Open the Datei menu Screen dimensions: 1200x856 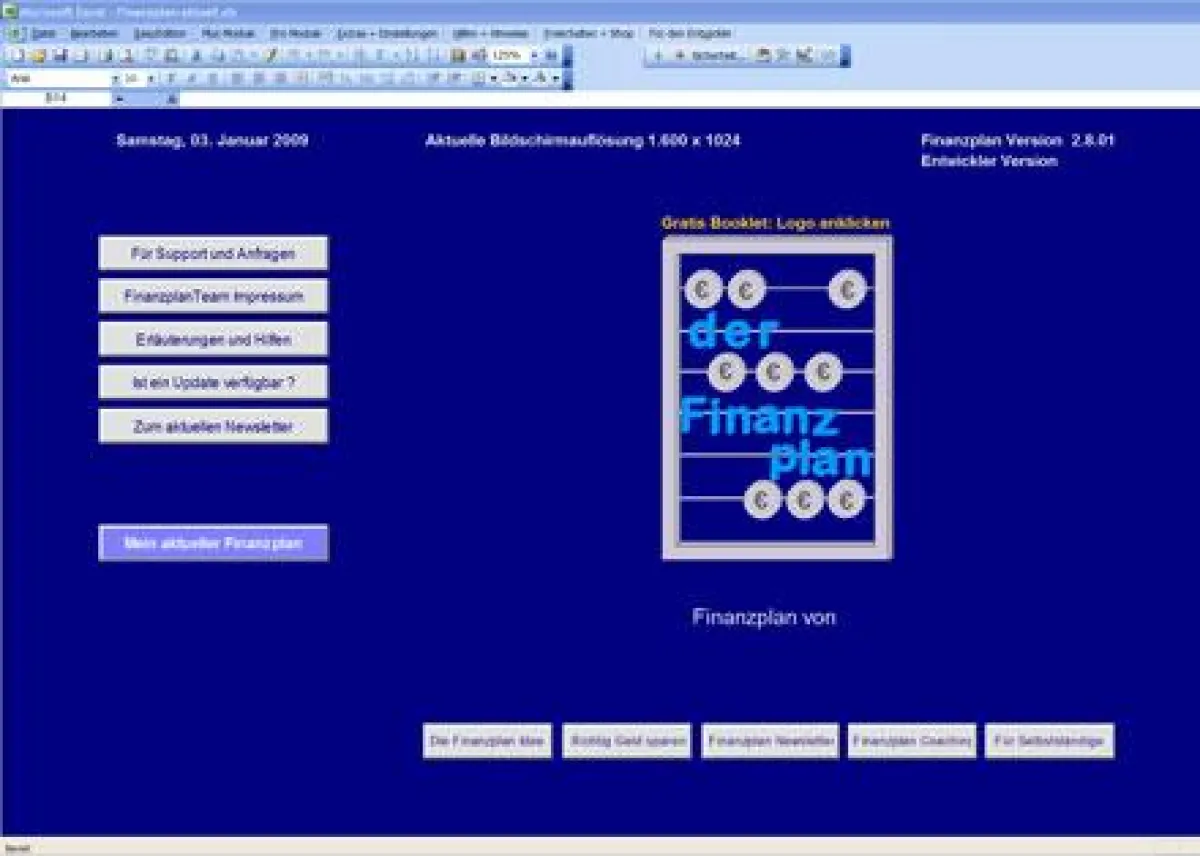tap(43, 33)
